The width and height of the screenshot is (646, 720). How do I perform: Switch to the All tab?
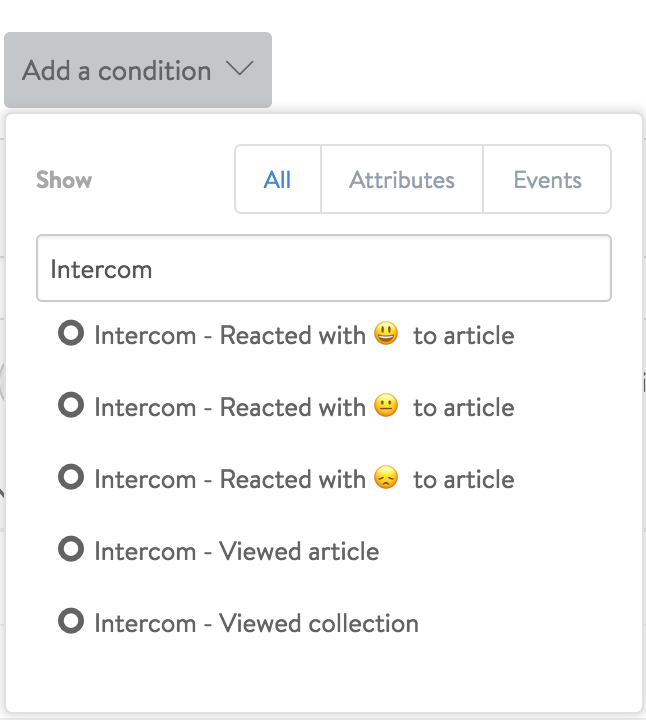(277, 179)
